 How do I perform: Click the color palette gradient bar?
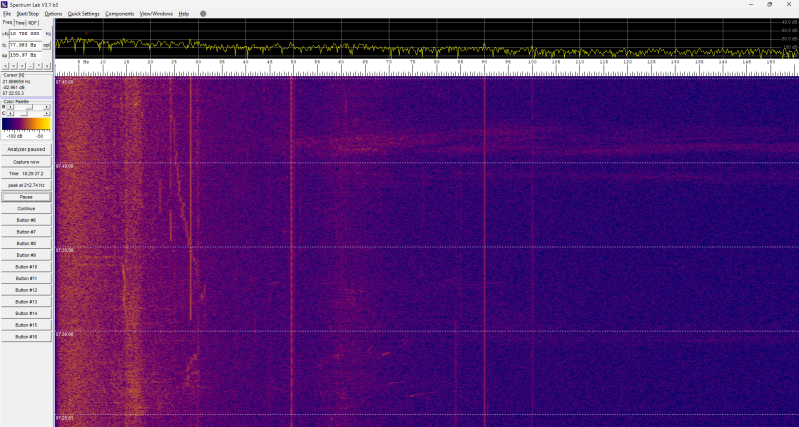click(x=26, y=124)
